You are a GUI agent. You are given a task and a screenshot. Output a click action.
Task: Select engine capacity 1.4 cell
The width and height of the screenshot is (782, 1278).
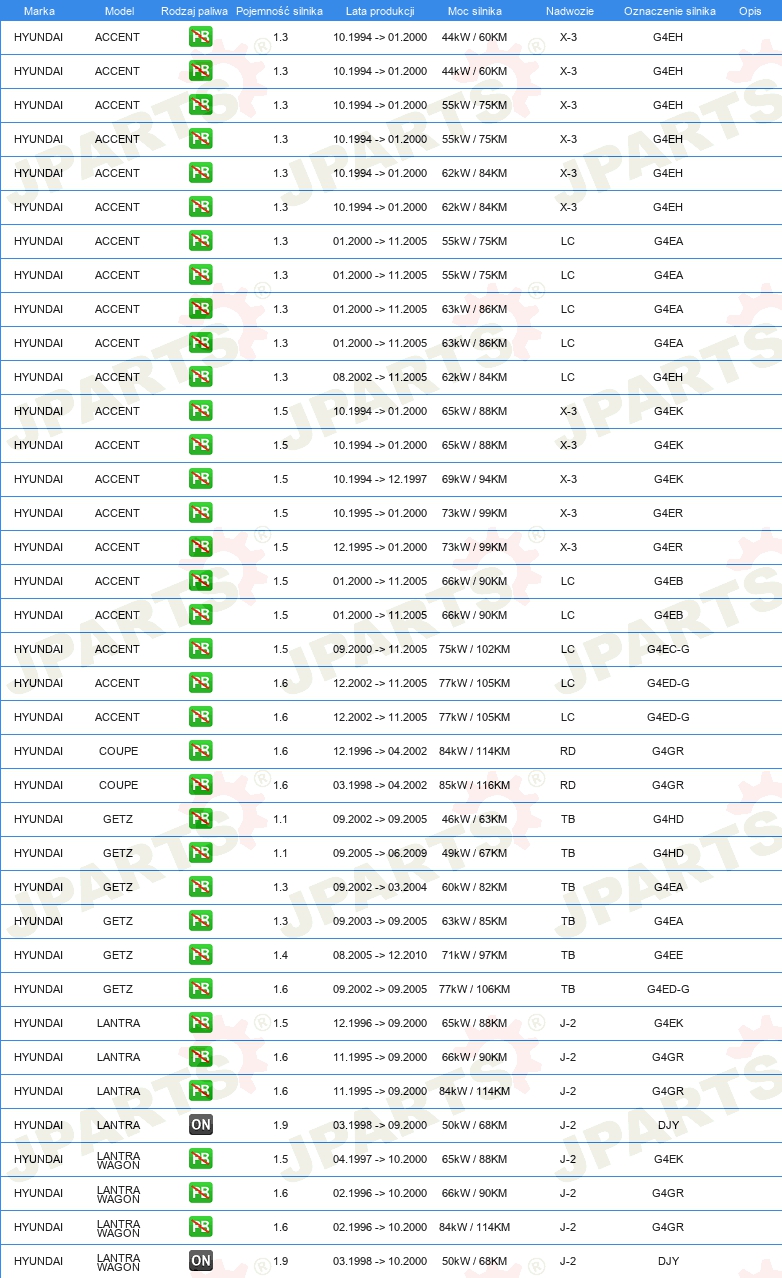280,955
